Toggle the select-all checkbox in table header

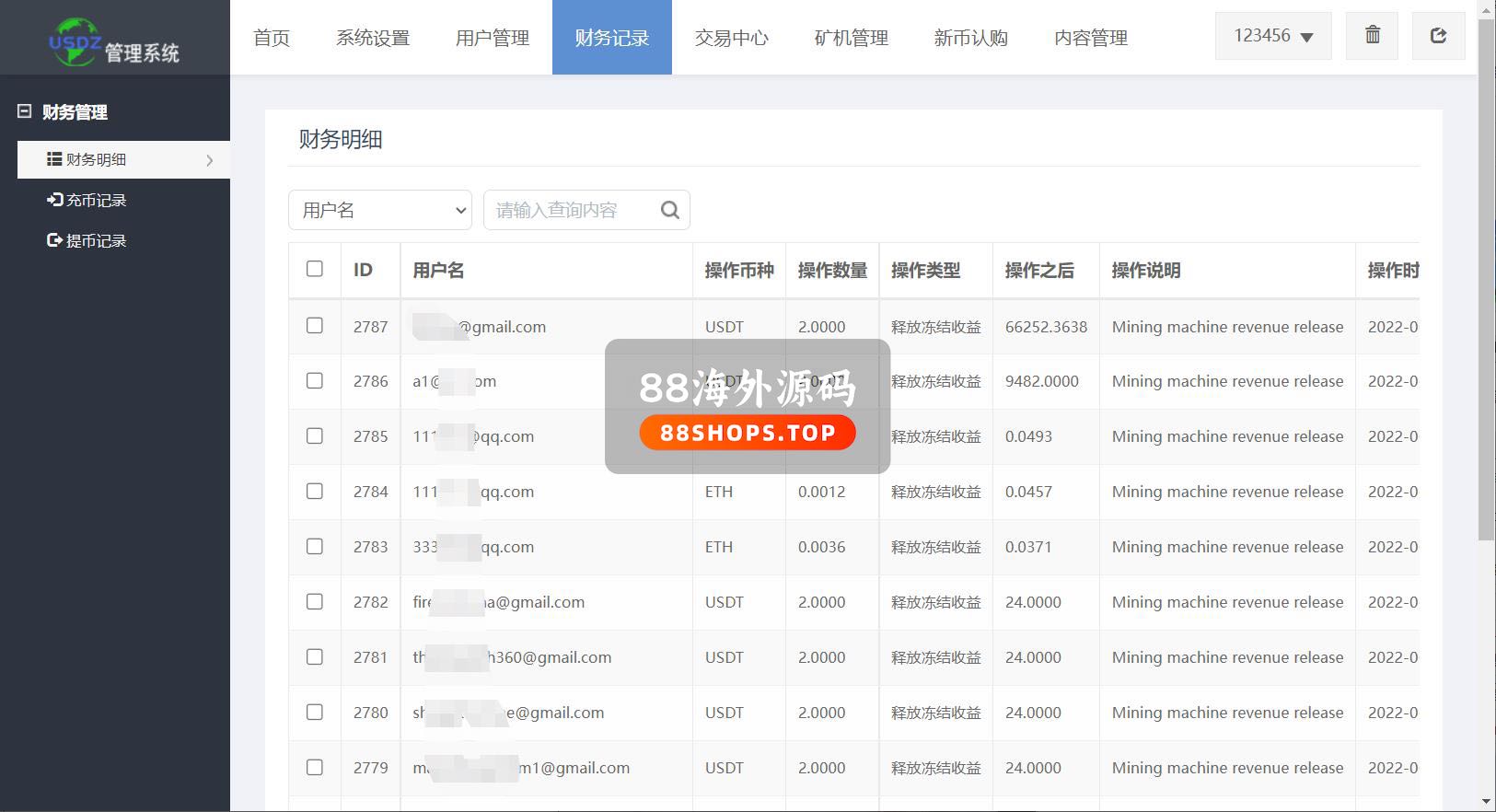click(315, 269)
